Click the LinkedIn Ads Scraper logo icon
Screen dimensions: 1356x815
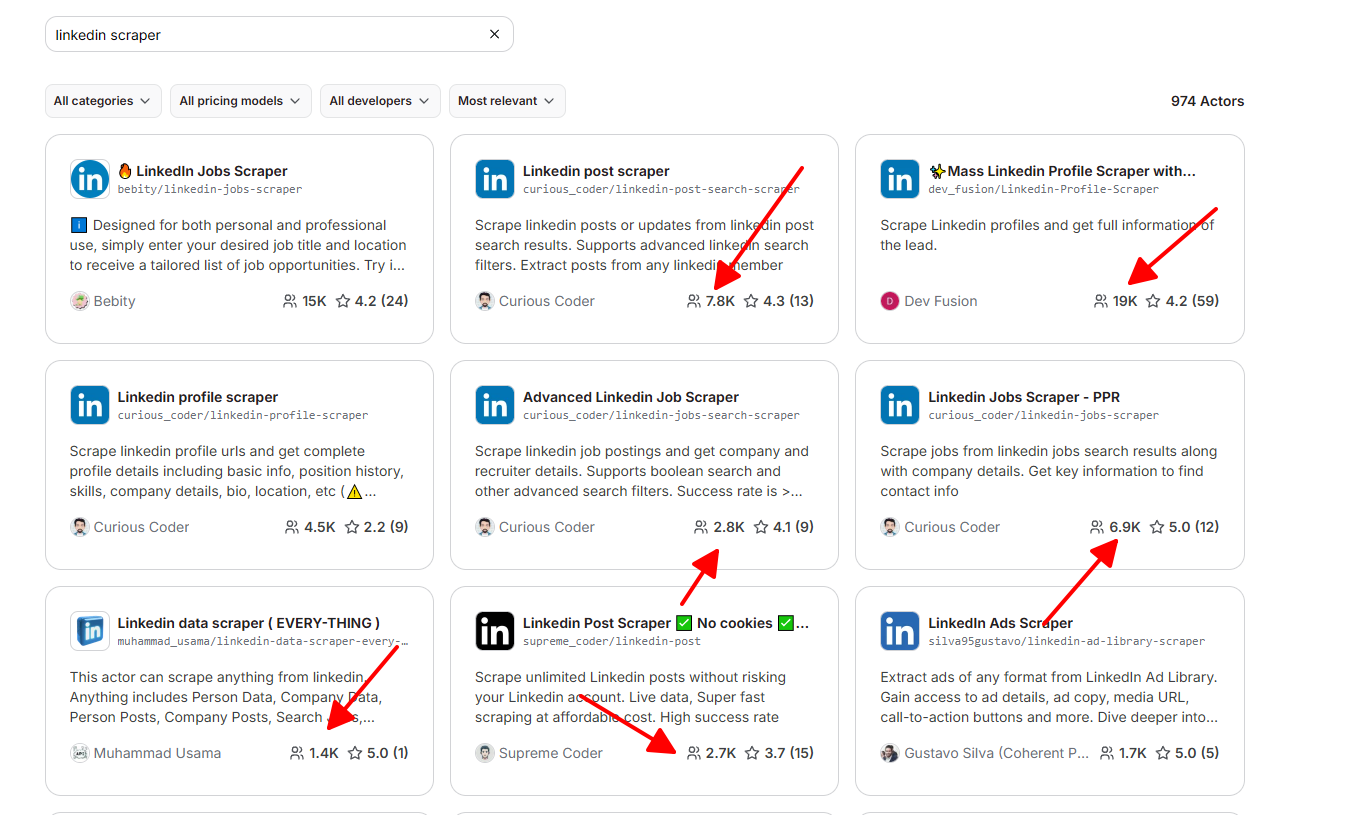[x=900, y=631]
